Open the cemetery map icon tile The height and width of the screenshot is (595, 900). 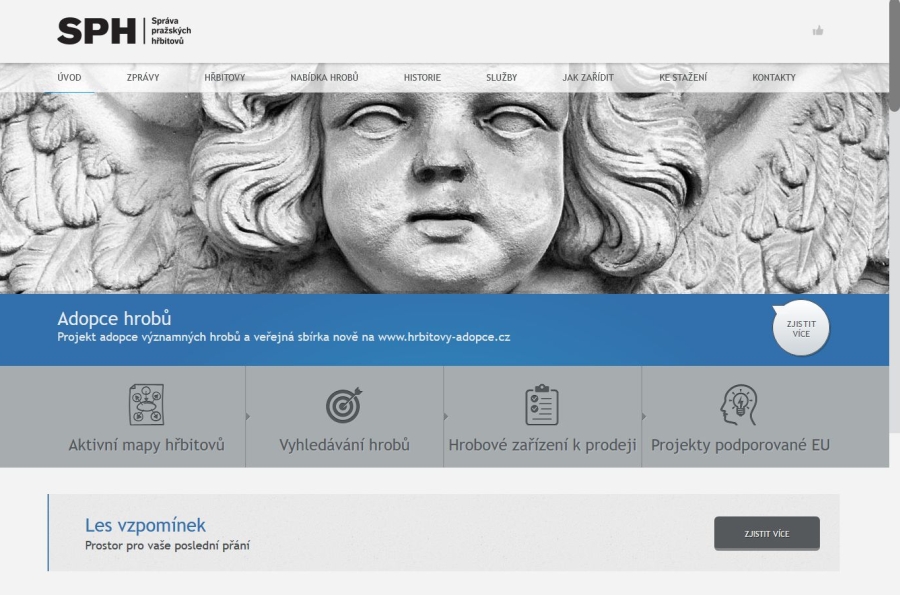tap(146, 405)
